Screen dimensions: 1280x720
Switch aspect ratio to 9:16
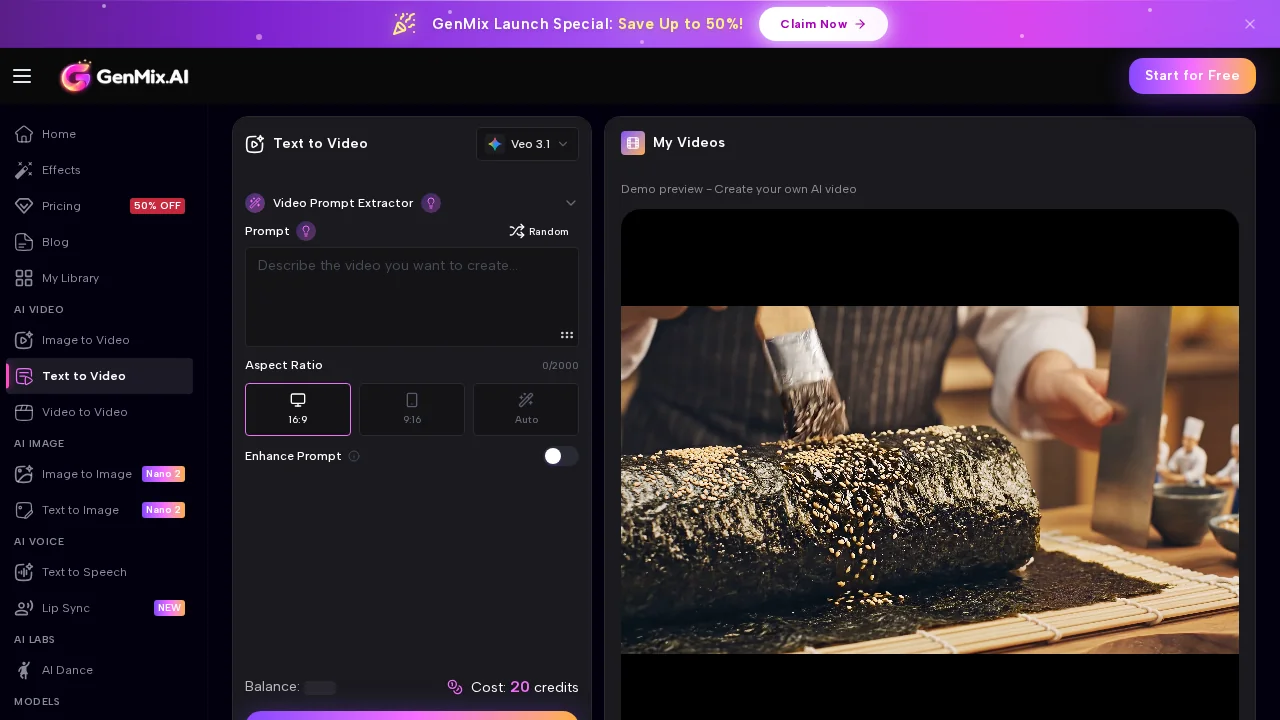tap(412, 409)
